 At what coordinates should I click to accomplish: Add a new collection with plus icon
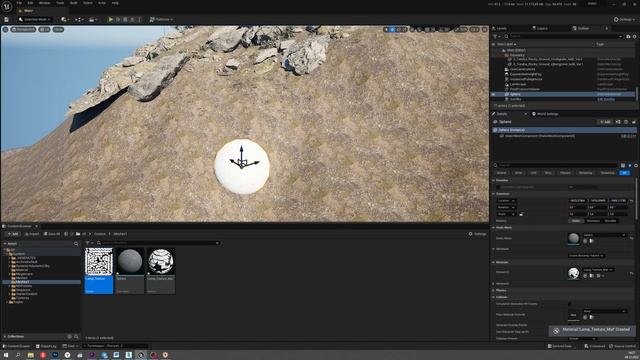tap(69, 336)
